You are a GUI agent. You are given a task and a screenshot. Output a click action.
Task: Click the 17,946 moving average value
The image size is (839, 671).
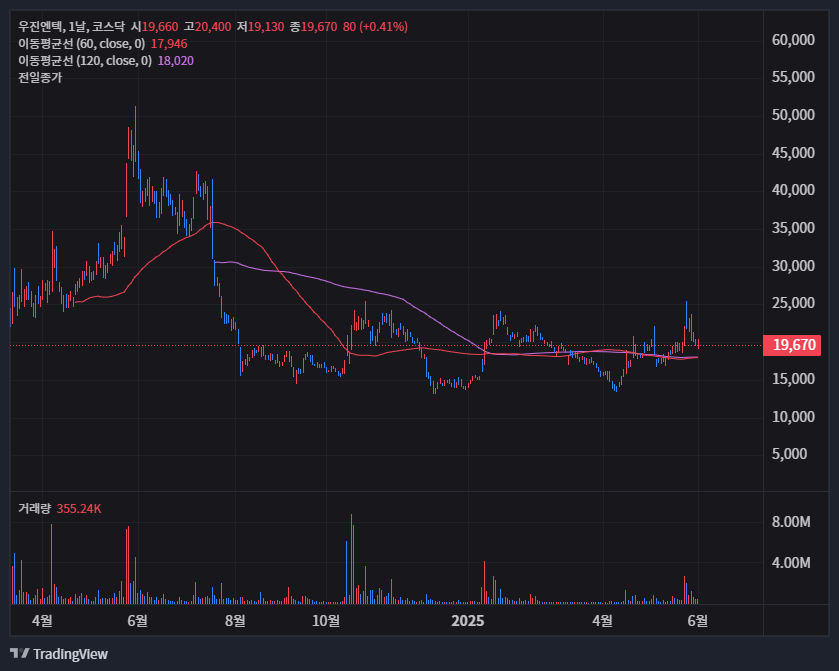coord(169,44)
